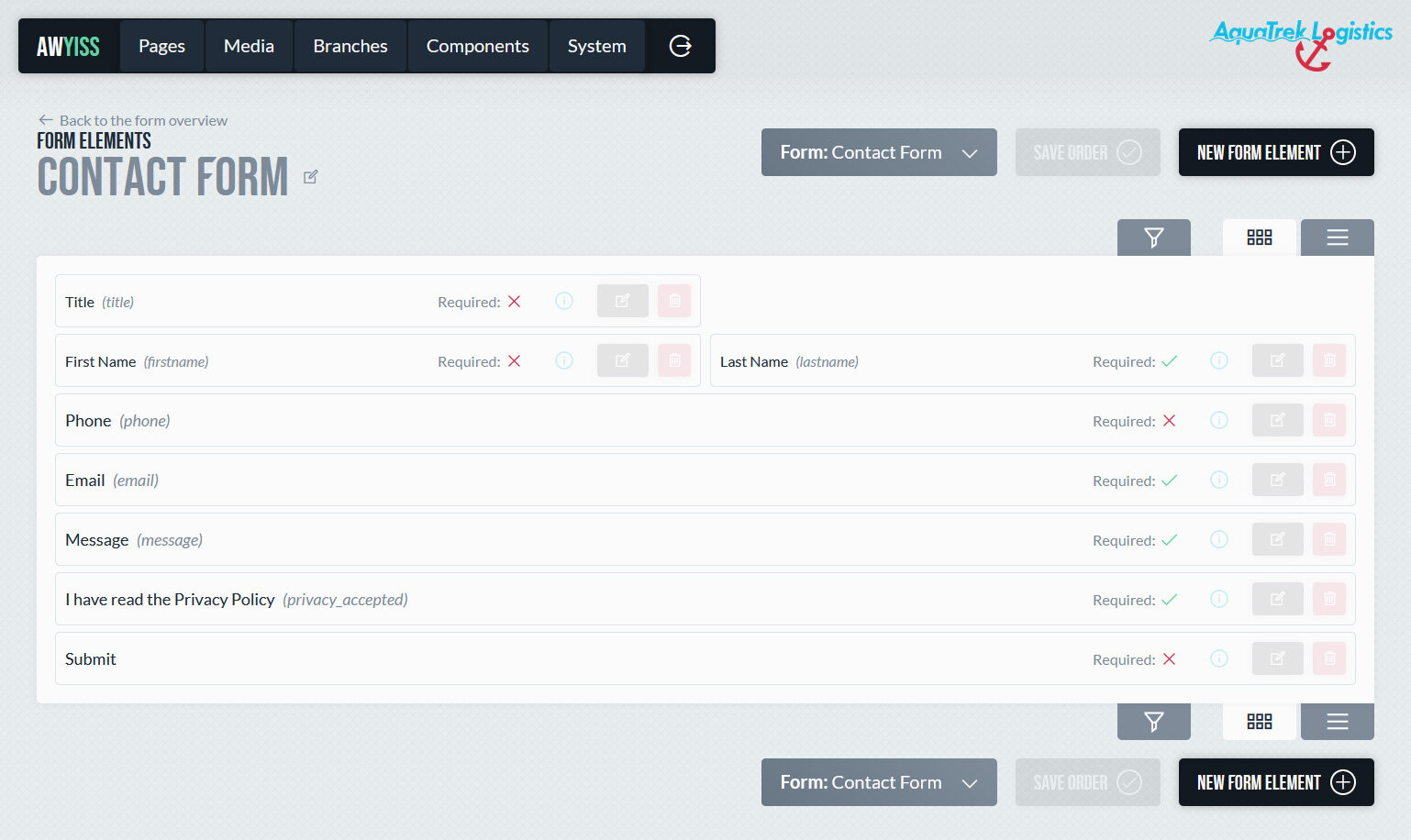Expand the top Form: Contact Form dropdown
This screenshot has width=1411, height=840.
(x=878, y=152)
